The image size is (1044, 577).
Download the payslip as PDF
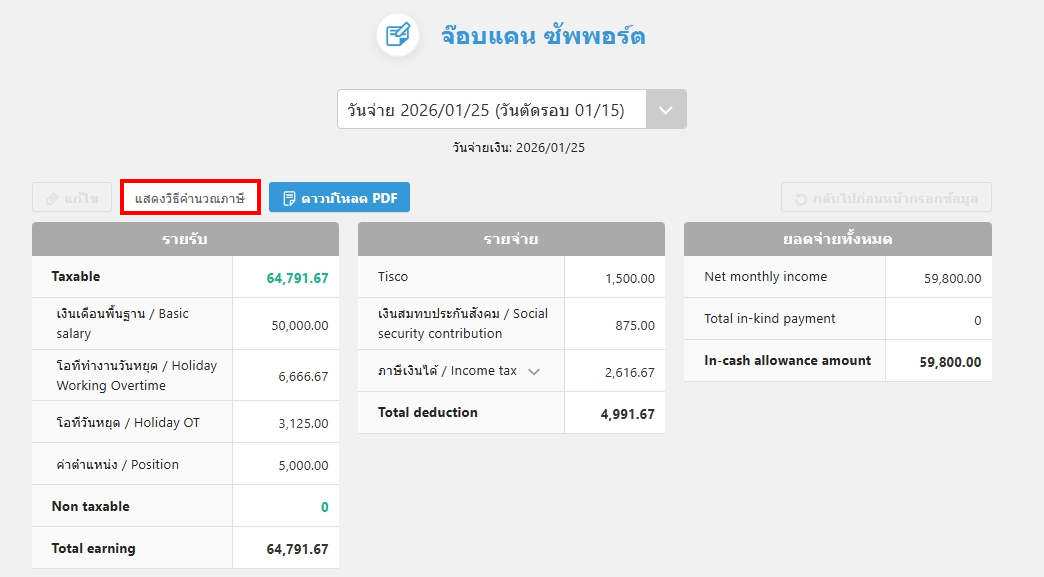pos(339,198)
